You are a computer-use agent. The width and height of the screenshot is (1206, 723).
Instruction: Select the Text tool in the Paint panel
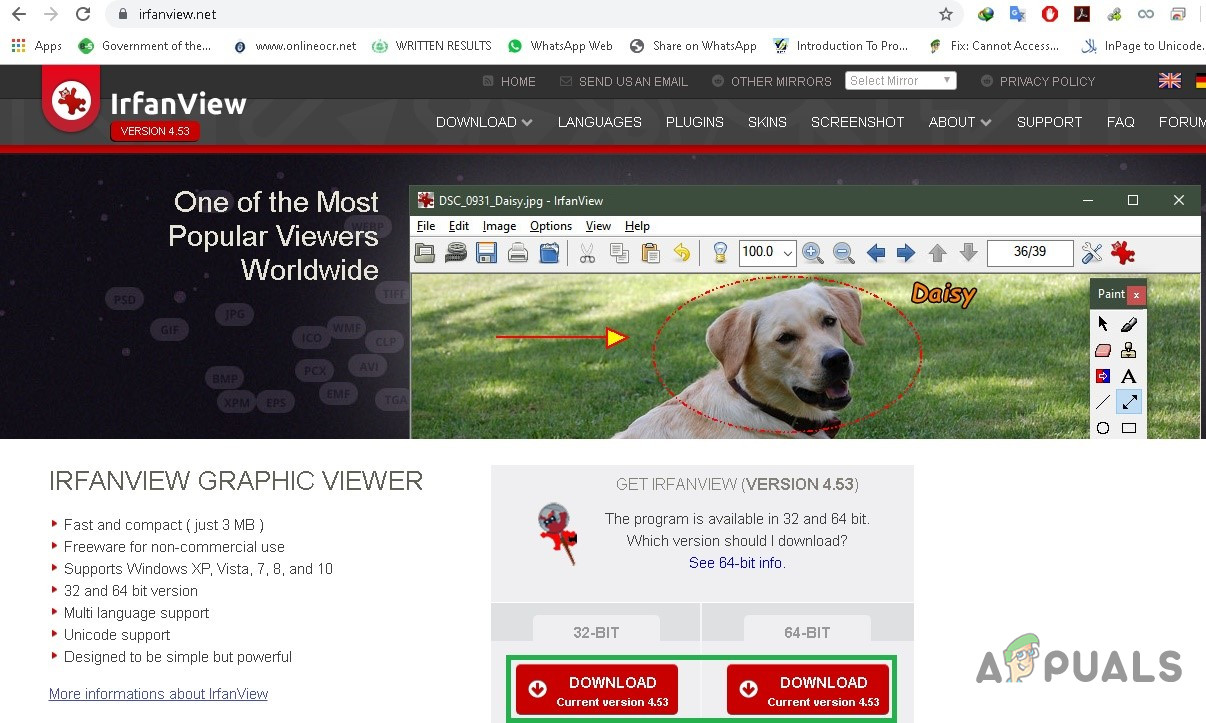point(1129,376)
